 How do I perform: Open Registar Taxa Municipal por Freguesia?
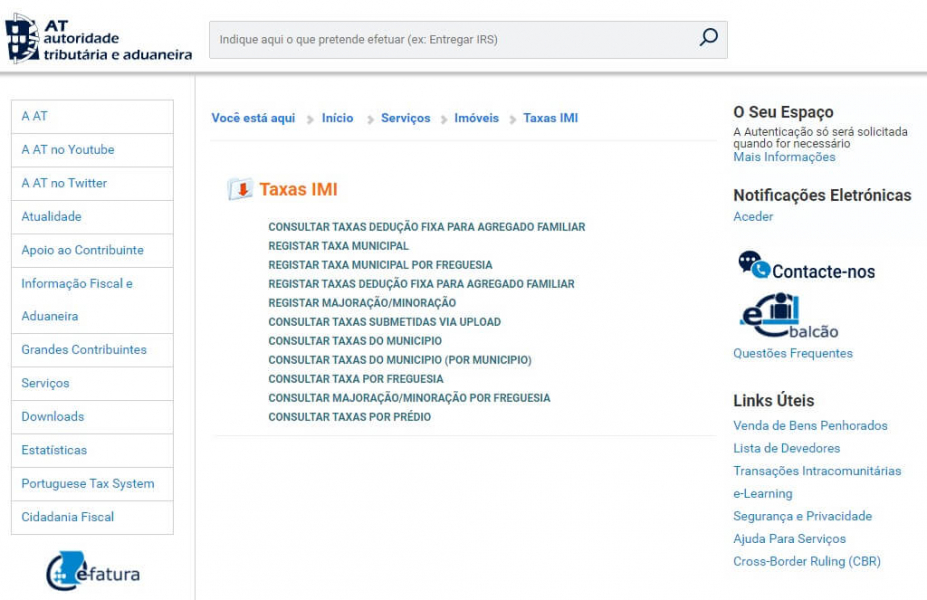coord(380,265)
